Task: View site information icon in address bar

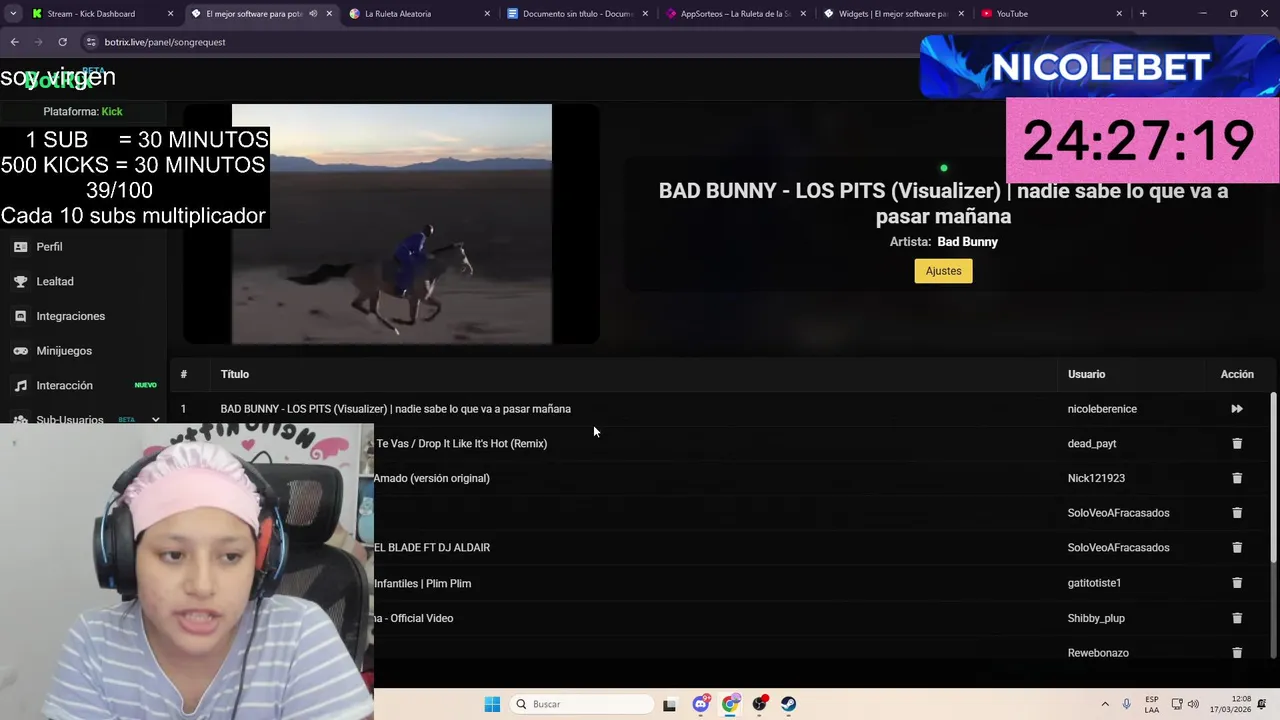Action: pyautogui.click(x=91, y=42)
